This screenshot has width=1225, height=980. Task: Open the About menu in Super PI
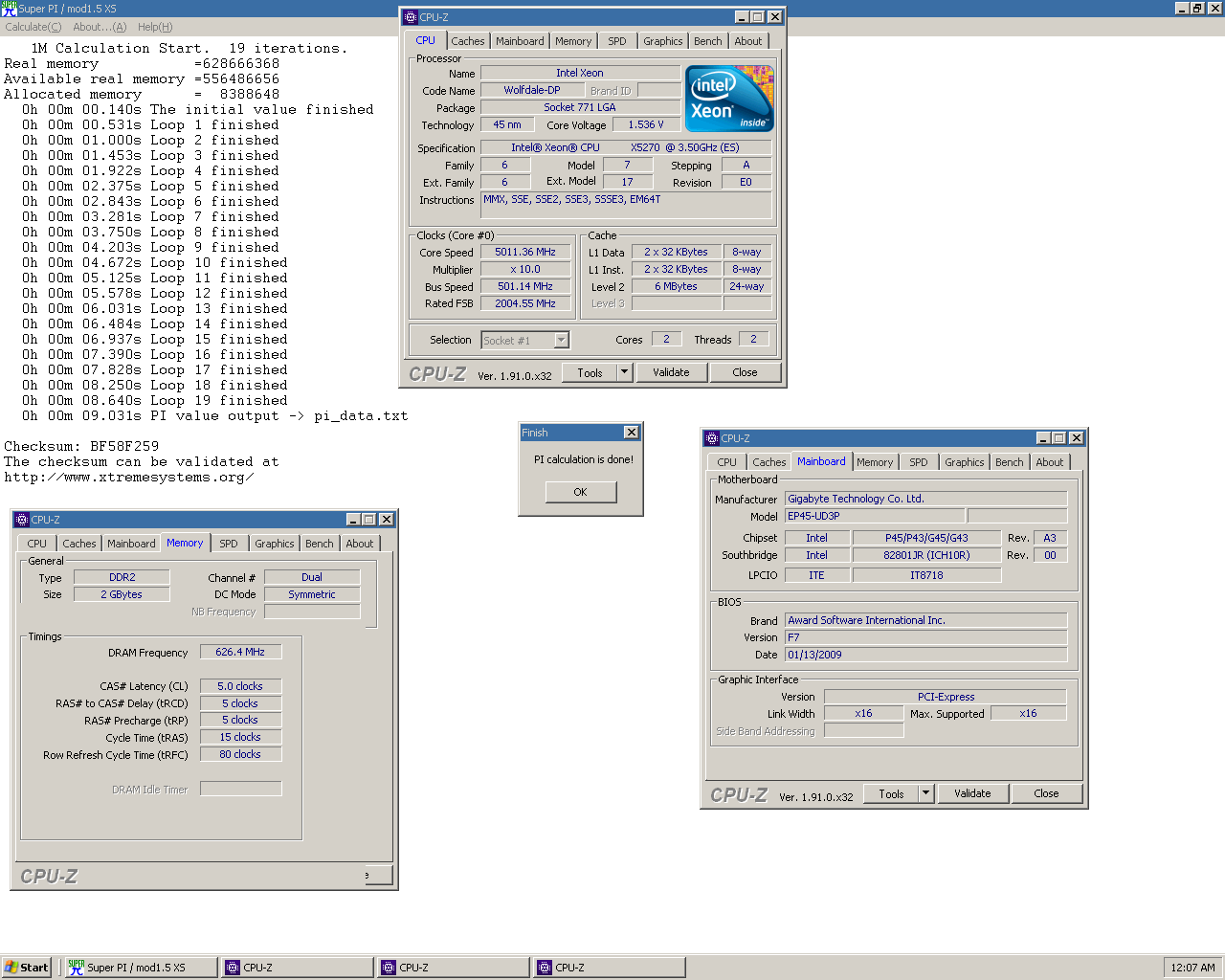pos(100,27)
